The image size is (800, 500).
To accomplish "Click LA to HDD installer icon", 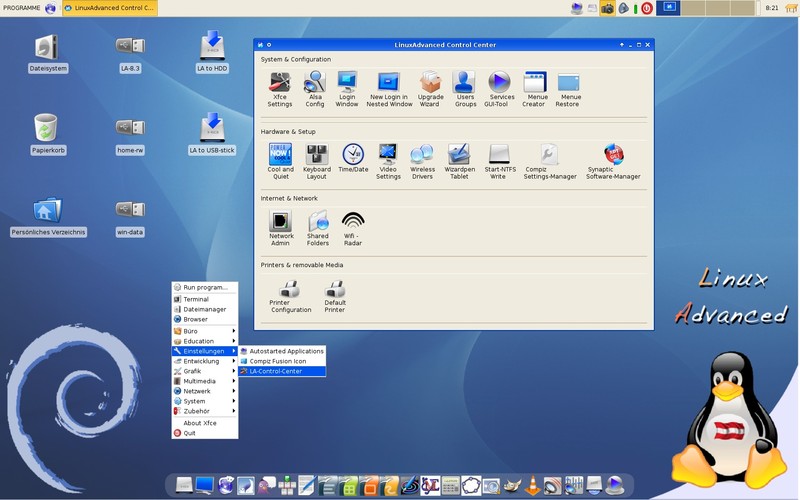I will (x=212, y=52).
